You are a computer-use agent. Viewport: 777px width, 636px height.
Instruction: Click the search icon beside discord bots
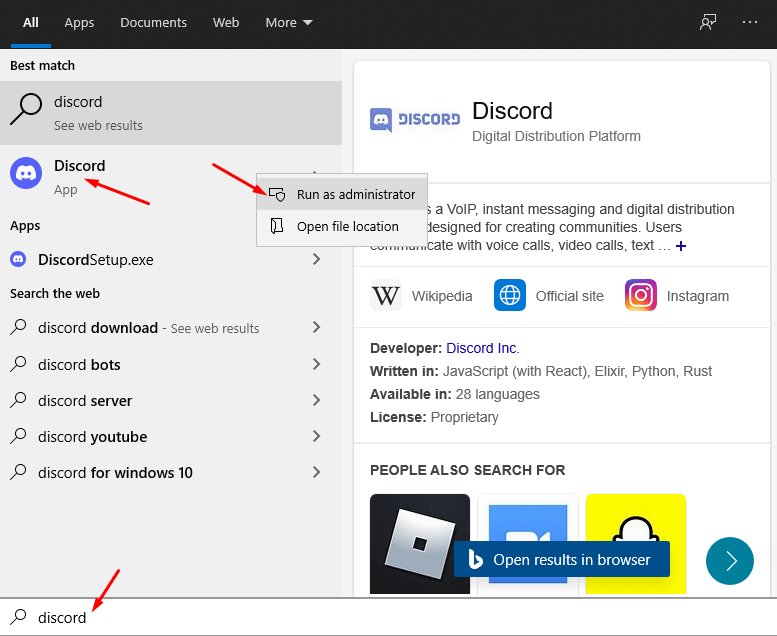click(x=18, y=364)
